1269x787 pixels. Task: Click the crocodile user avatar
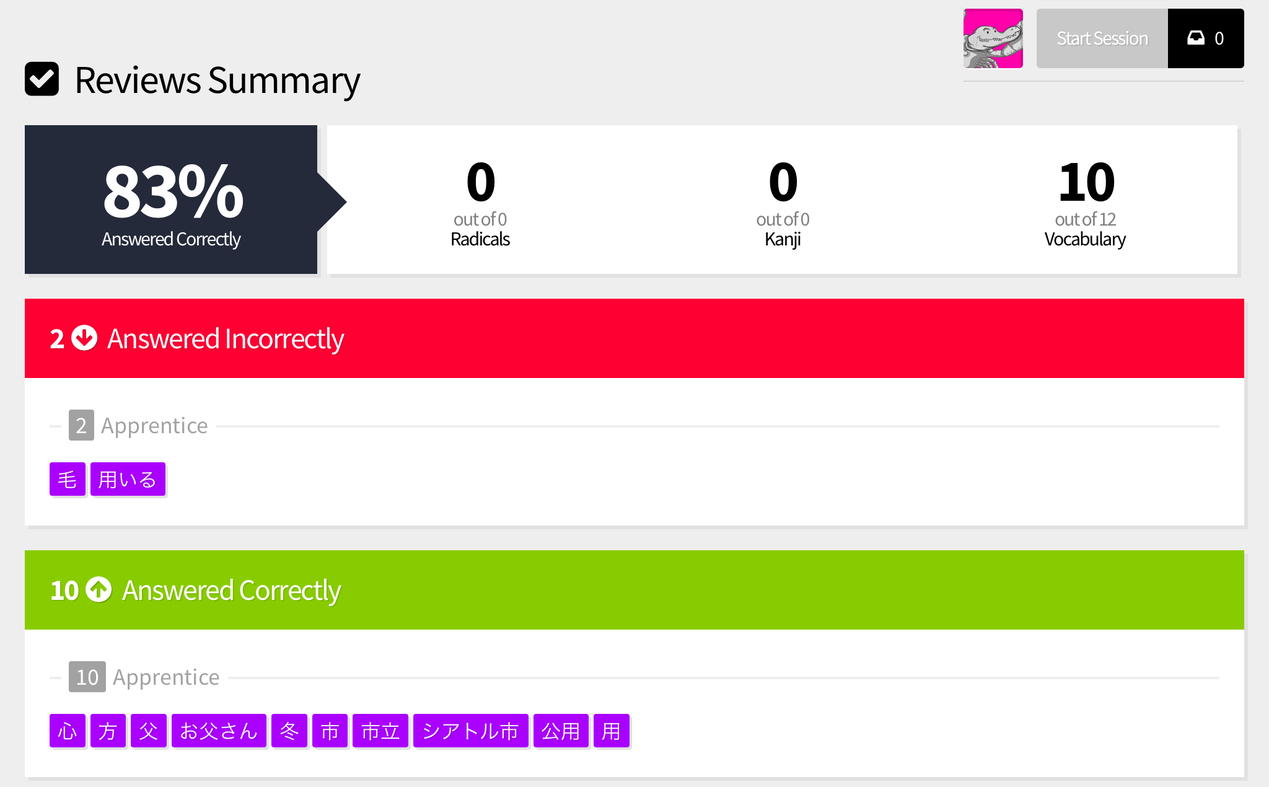coord(993,38)
